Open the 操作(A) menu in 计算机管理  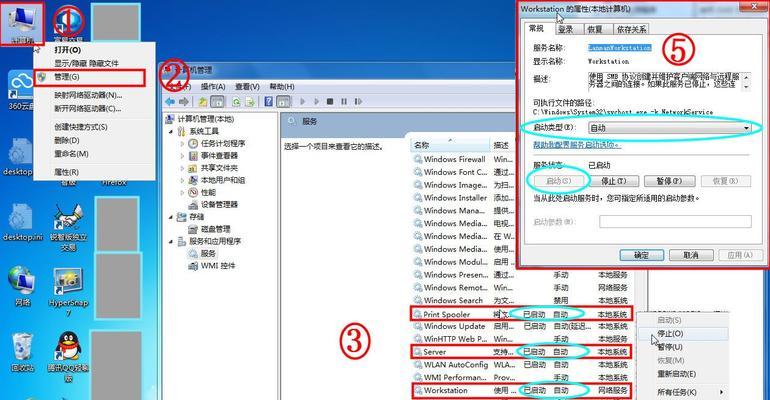213,87
